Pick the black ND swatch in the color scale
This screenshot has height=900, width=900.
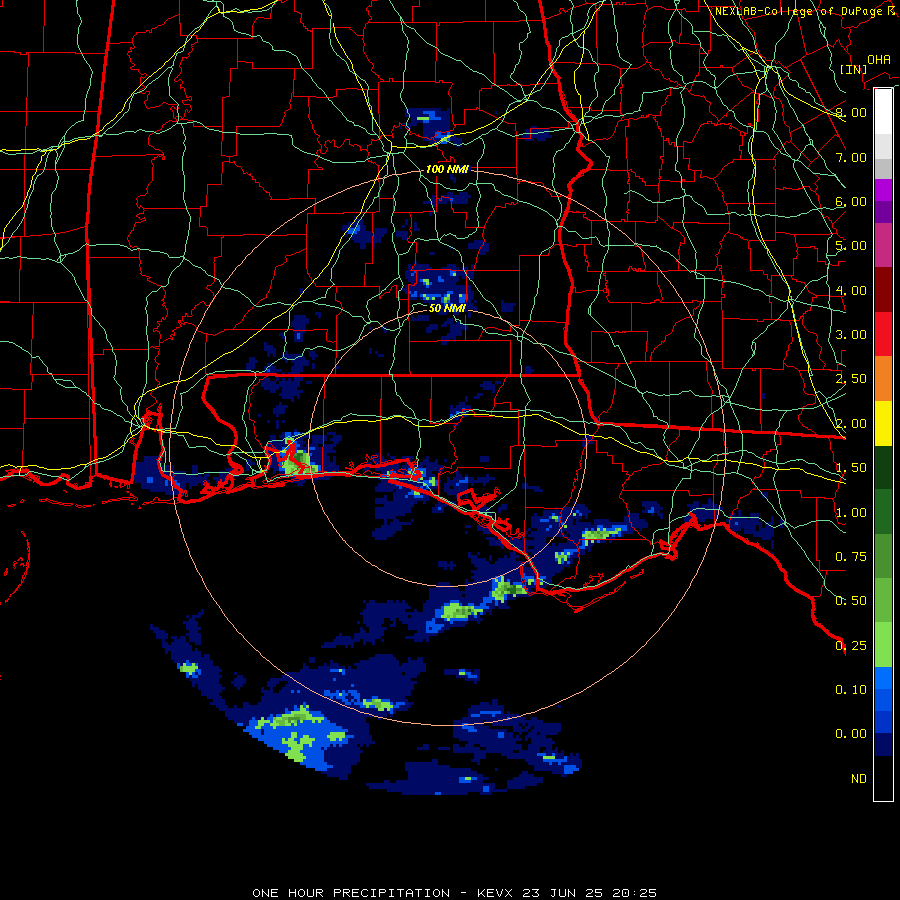point(883,778)
